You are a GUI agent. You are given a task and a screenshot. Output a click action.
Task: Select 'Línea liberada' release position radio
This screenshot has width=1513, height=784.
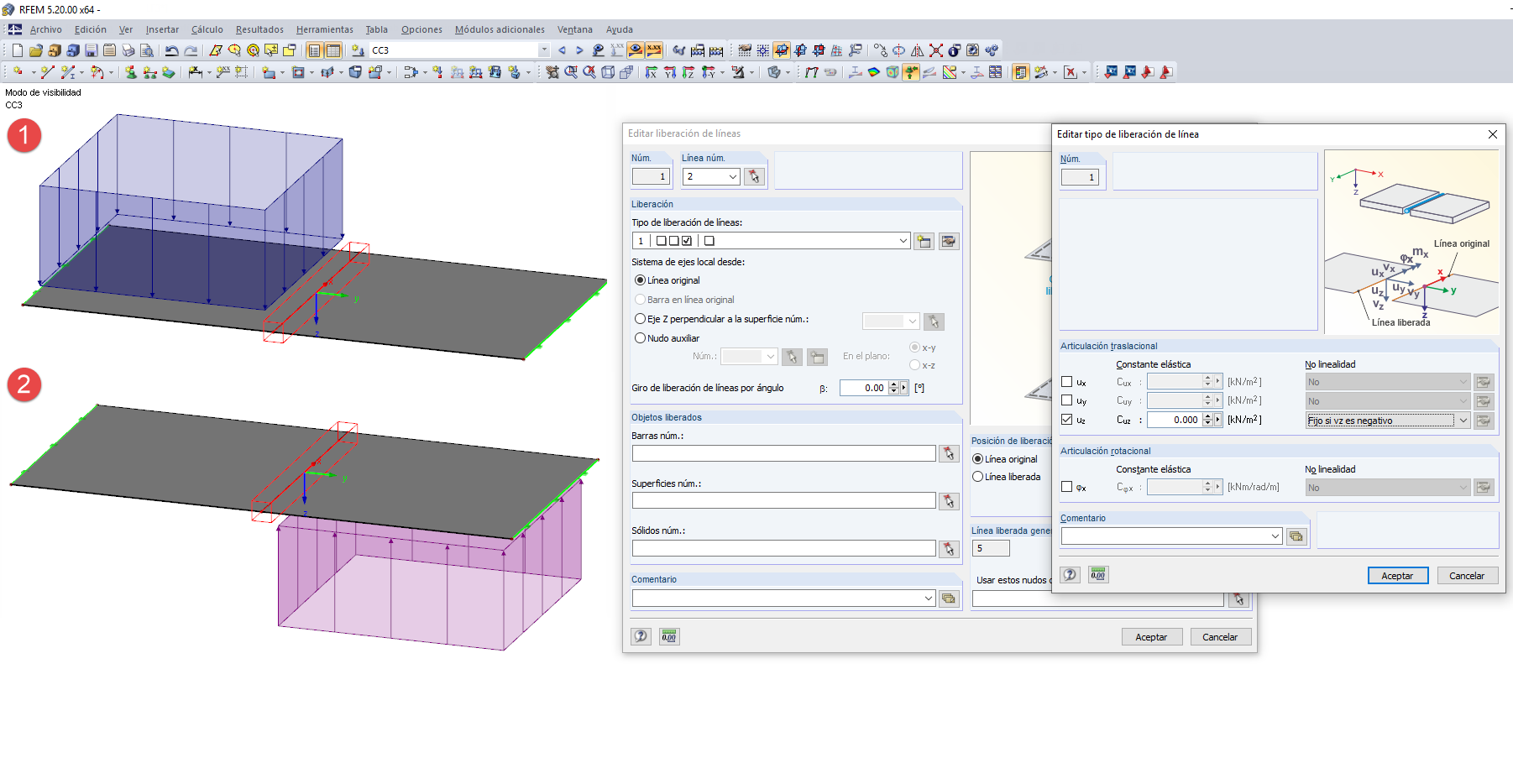(x=977, y=477)
